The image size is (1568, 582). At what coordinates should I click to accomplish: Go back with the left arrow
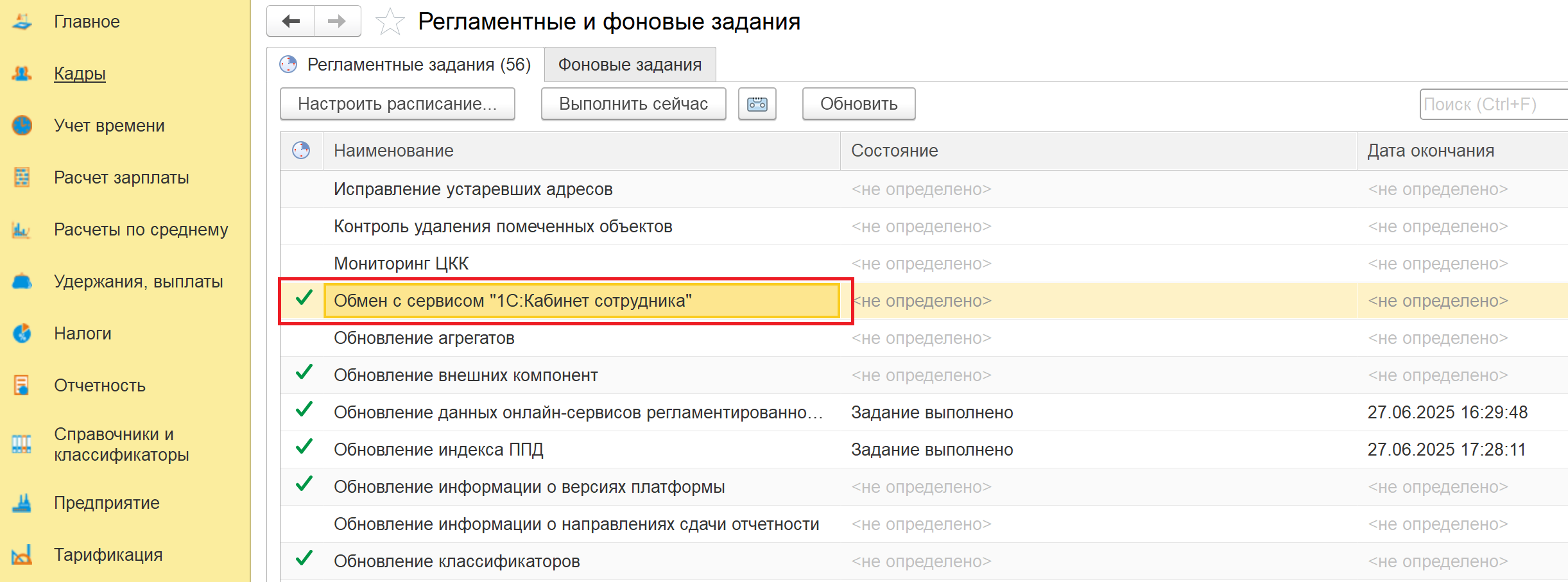click(x=291, y=21)
